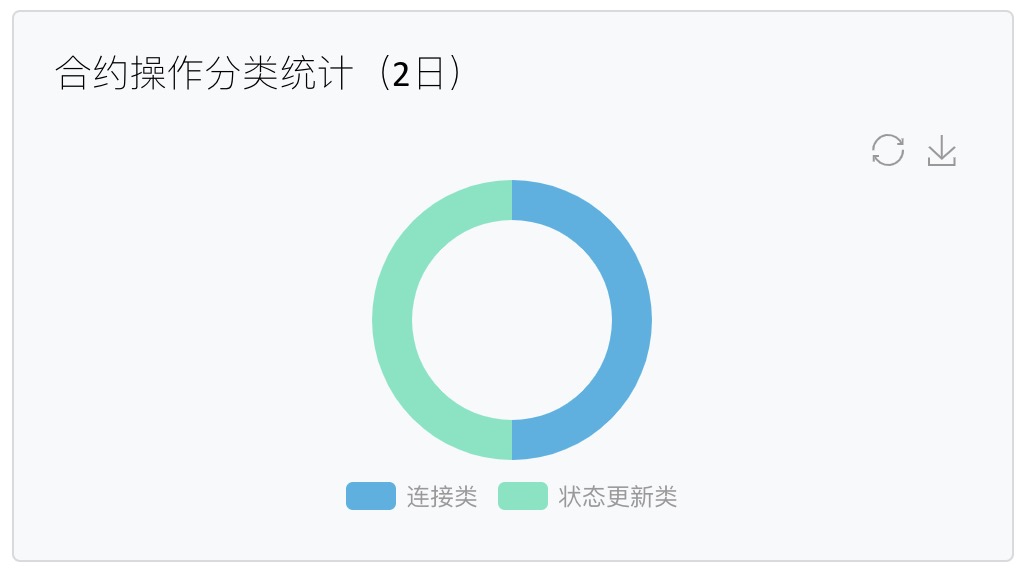Select the blue 连接类 color swatch

pos(370,496)
